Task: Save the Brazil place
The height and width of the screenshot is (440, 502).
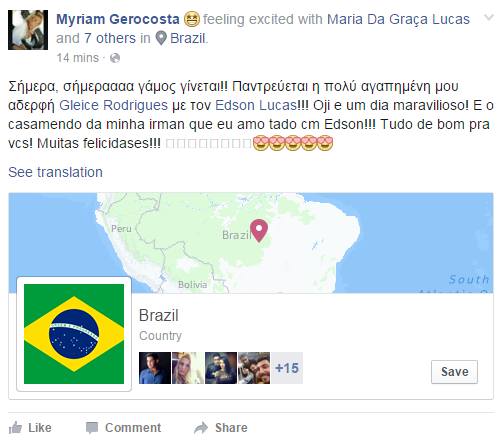Action: (x=454, y=372)
